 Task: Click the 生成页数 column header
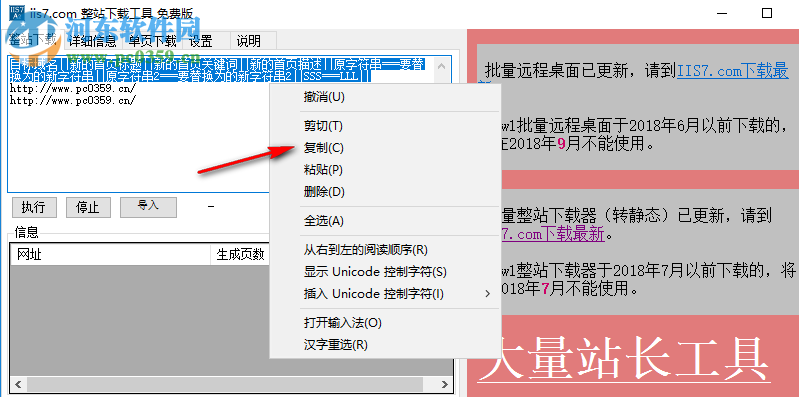point(241,254)
